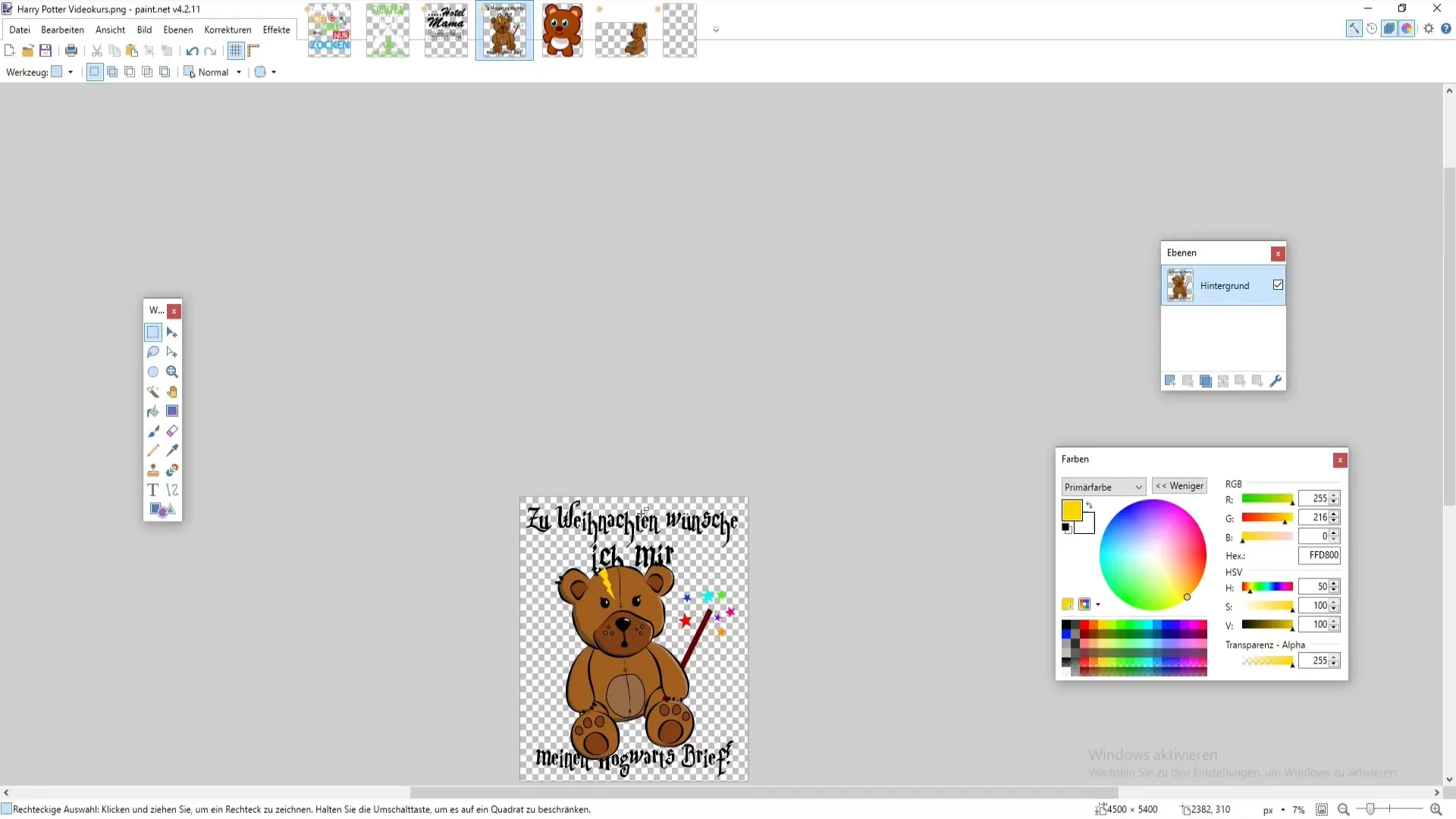Save the image with floppy icon
This screenshot has height=819, width=1456.
(45, 51)
